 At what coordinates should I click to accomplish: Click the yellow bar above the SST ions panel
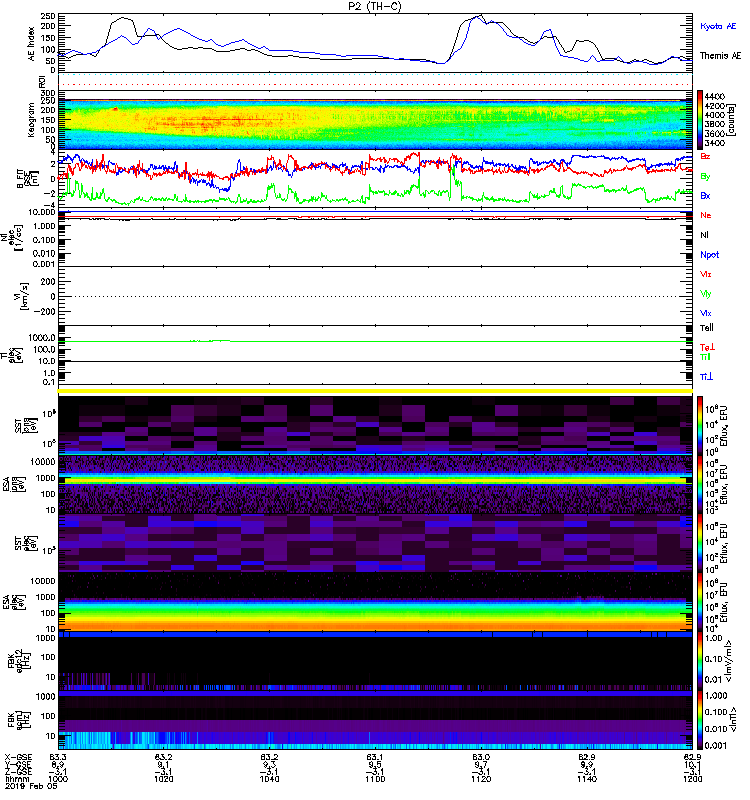[375, 391]
